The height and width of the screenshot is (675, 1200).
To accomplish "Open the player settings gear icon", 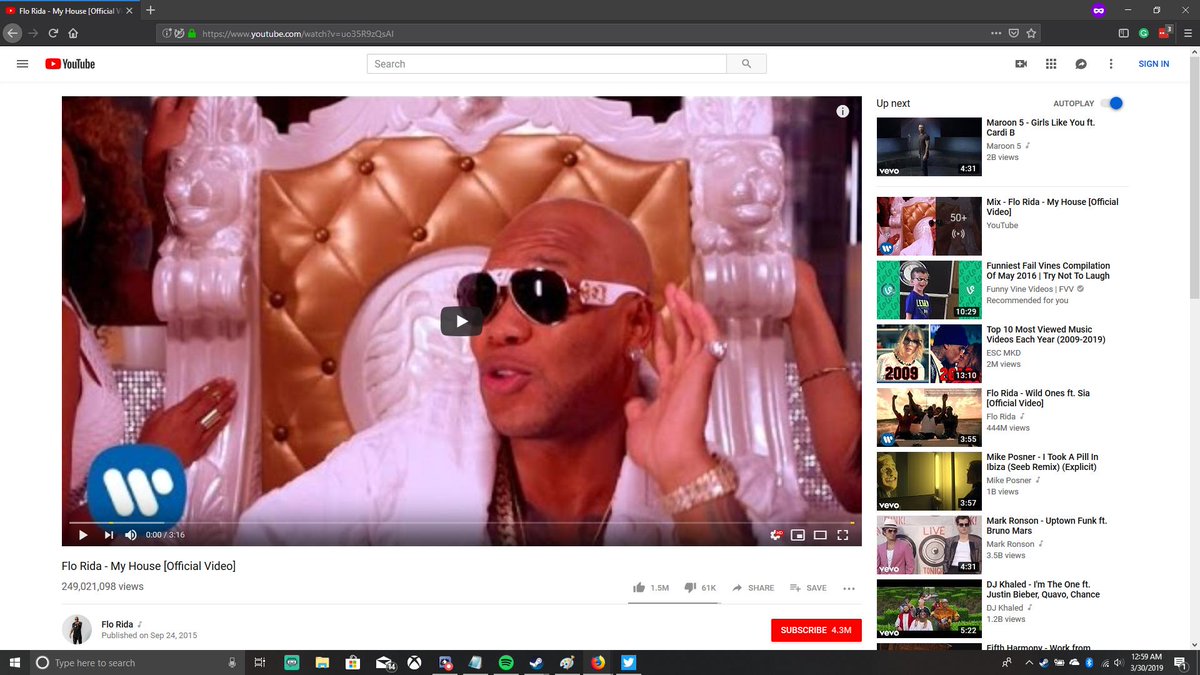I will tap(776, 535).
